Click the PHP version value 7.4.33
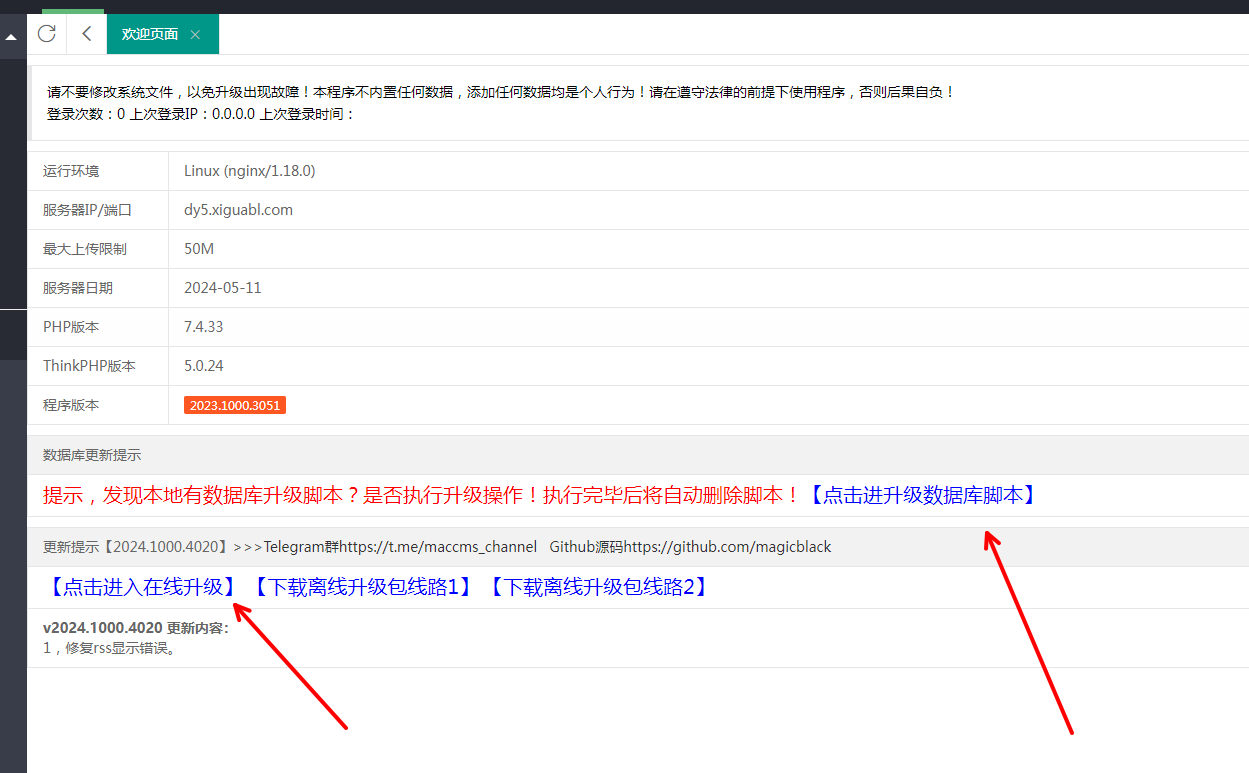 point(204,327)
